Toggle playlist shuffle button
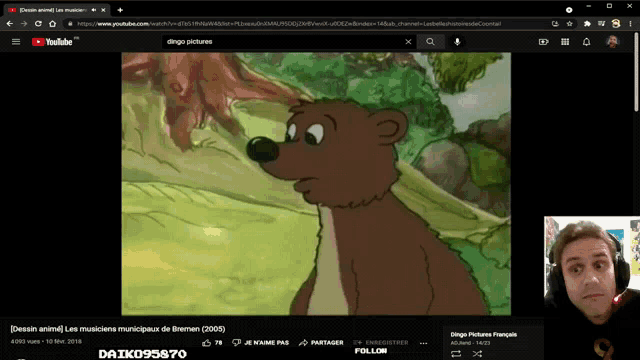Image resolution: width=640 pixels, height=360 pixels. (x=477, y=353)
